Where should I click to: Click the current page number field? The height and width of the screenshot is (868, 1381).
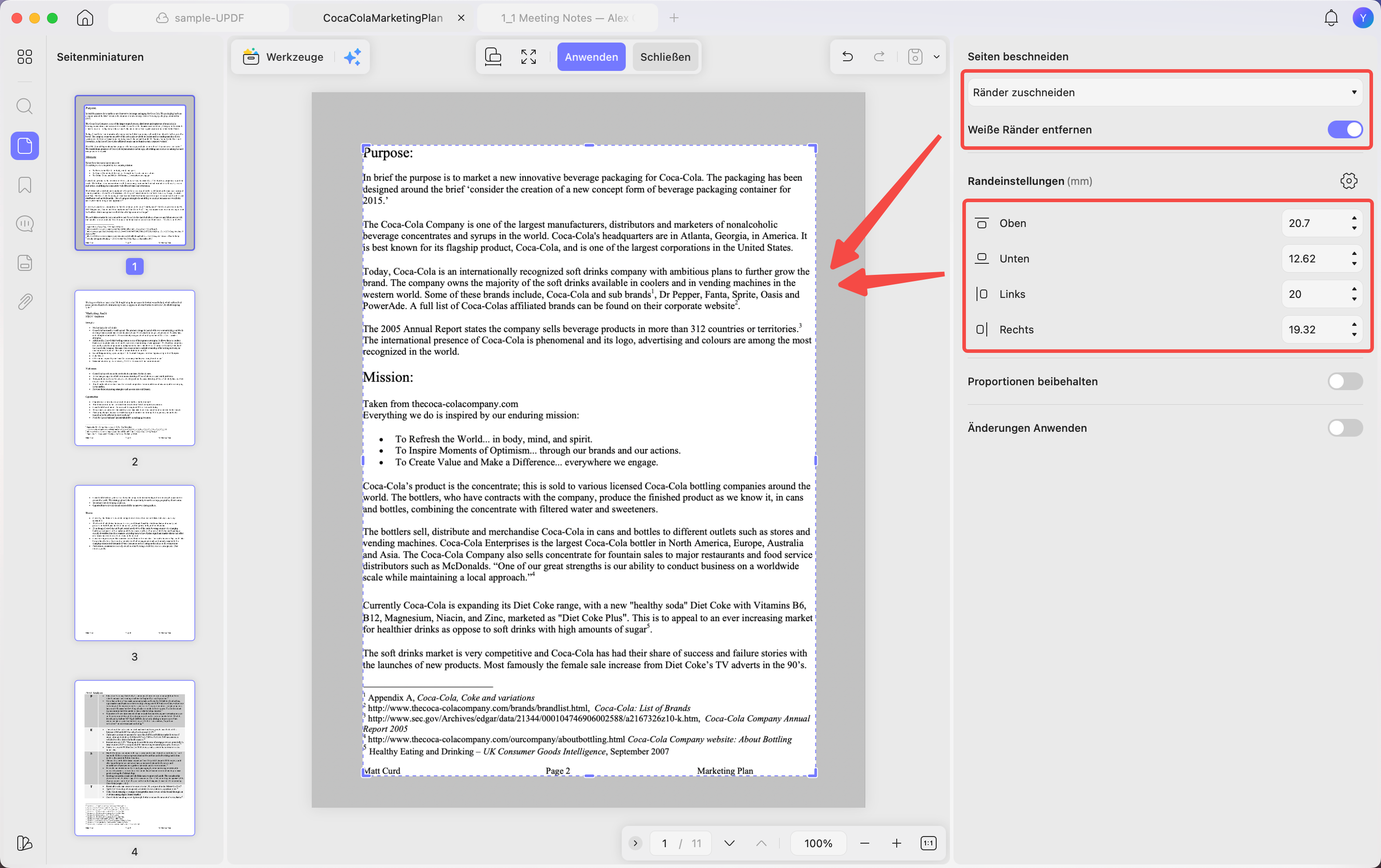pyautogui.click(x=665, y=843)
